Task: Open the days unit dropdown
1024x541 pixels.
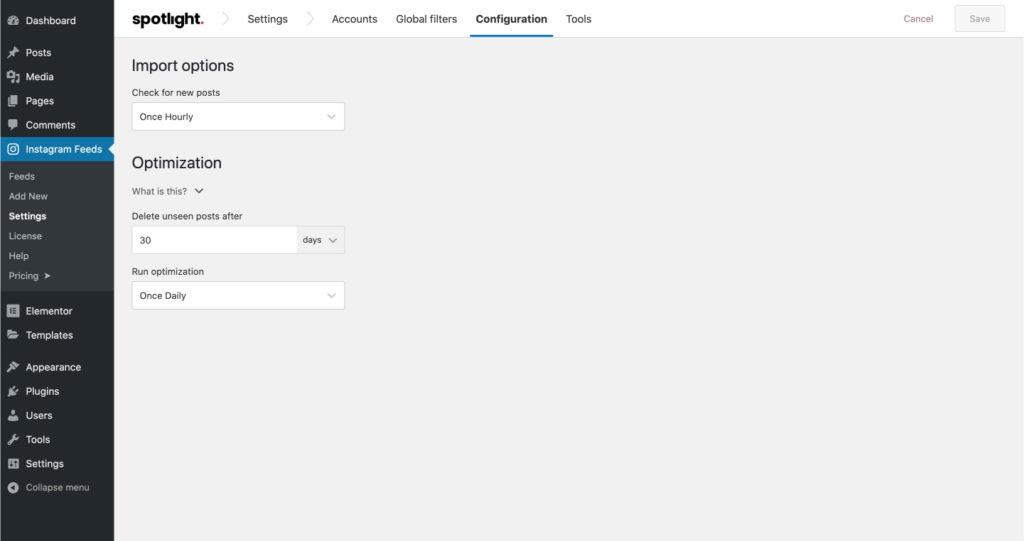Action: point(320,240)
